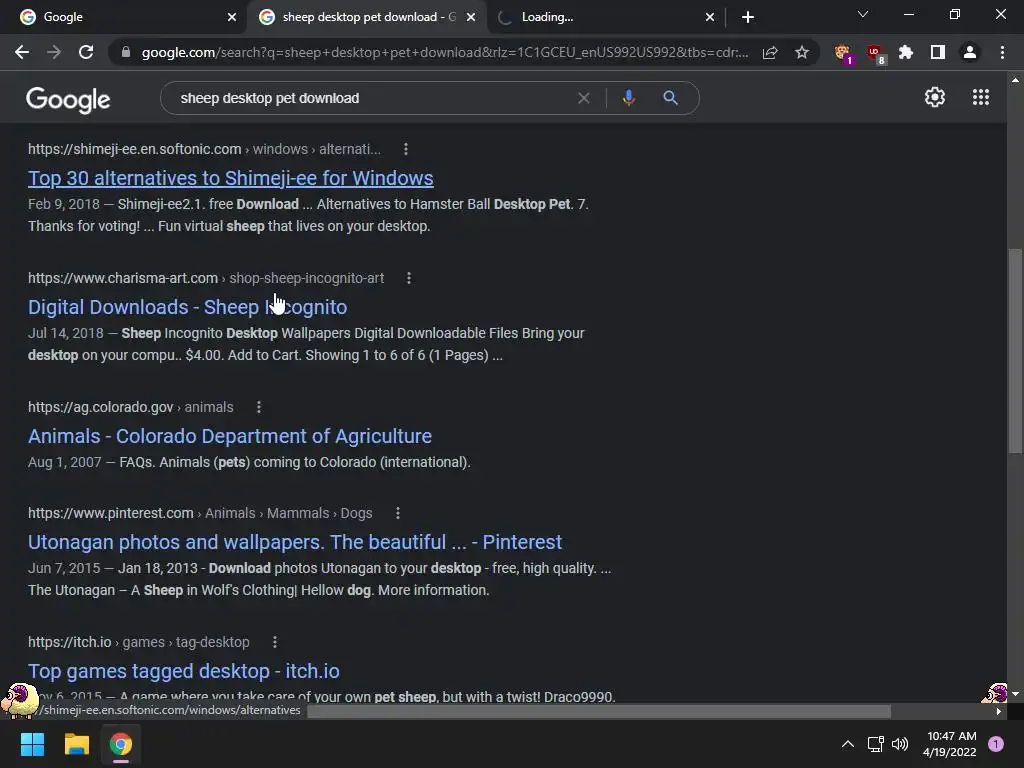Click the address bar URL
This screenshot has height=768, width=1024.
(444, 52)
